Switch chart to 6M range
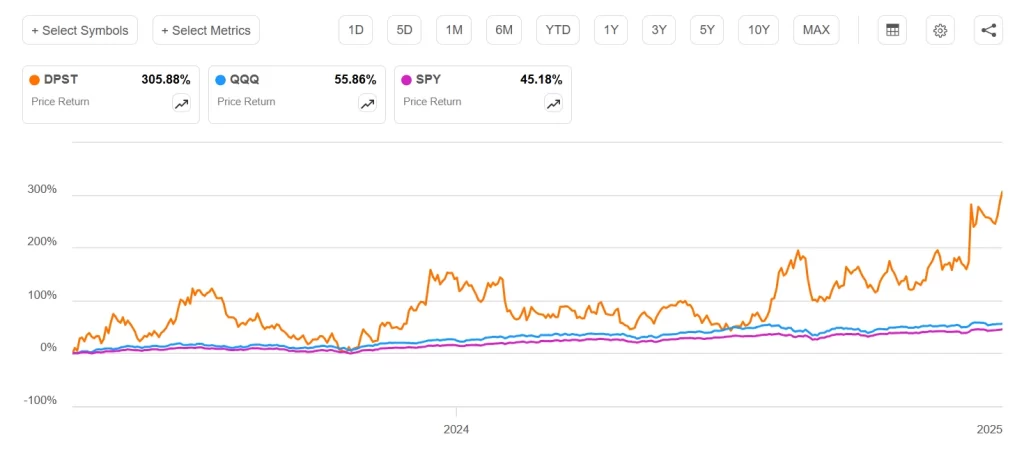The image size is (1024, 464). (x=503, y=30)
